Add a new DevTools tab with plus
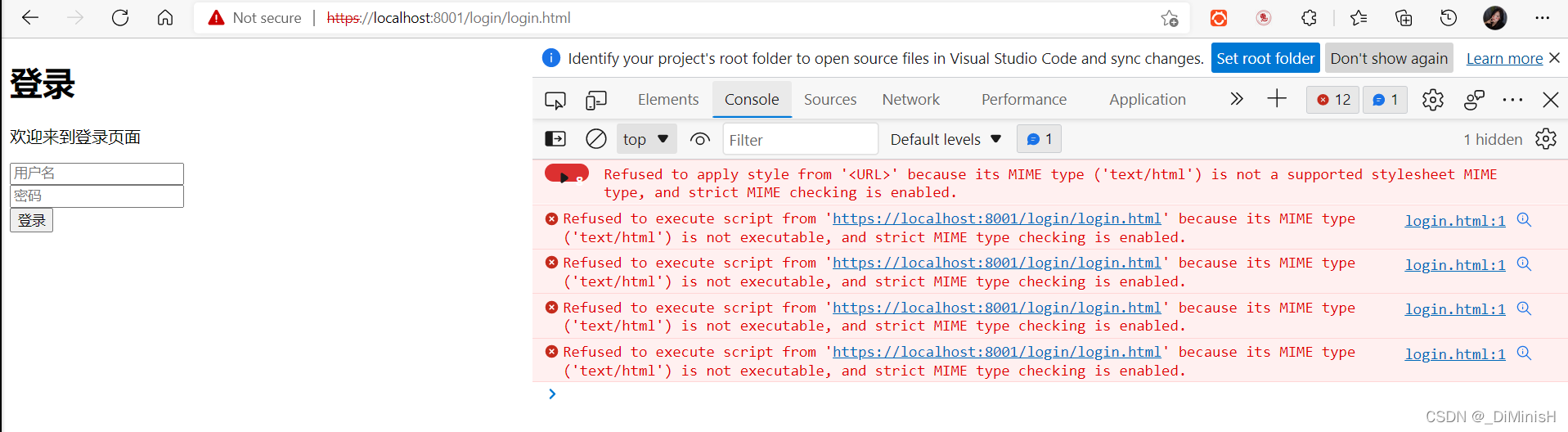 (1277, 99)
